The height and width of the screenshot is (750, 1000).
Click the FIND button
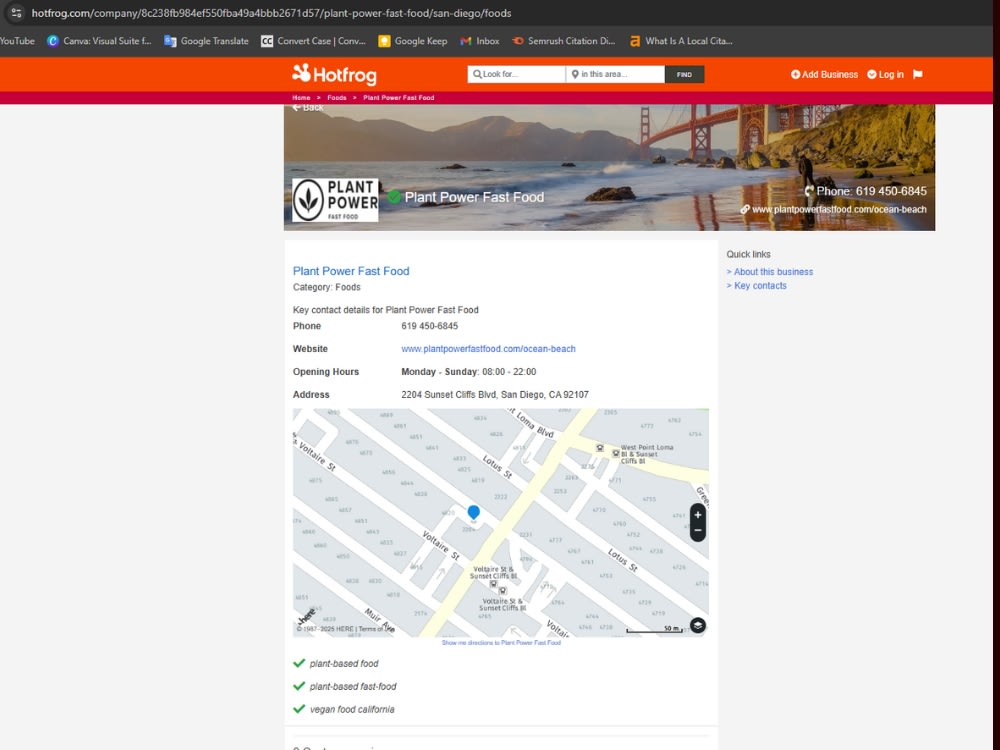coord(684,74)
